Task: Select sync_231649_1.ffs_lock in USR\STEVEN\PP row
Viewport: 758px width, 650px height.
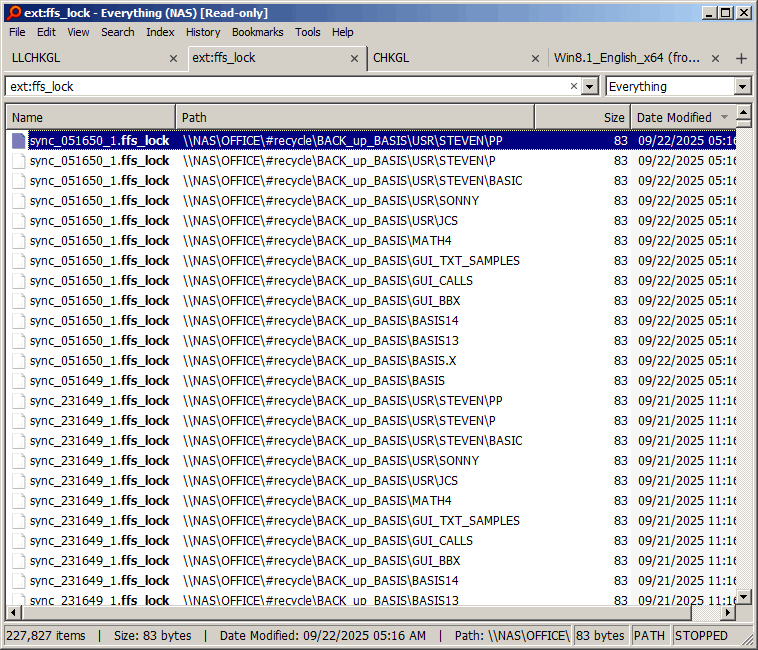Action: [99, 401]
